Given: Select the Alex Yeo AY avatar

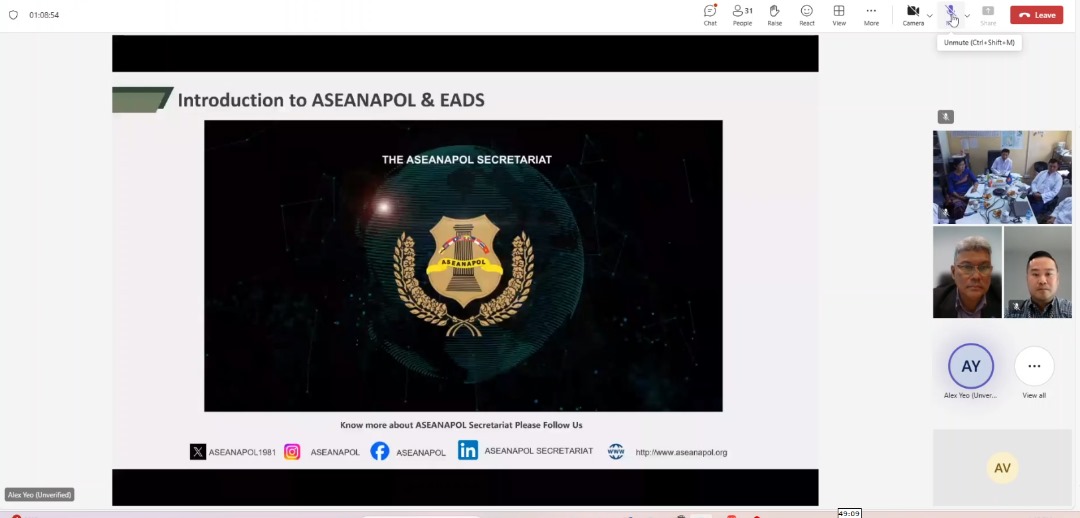Looking at the screenshot, I should point(971,367).
